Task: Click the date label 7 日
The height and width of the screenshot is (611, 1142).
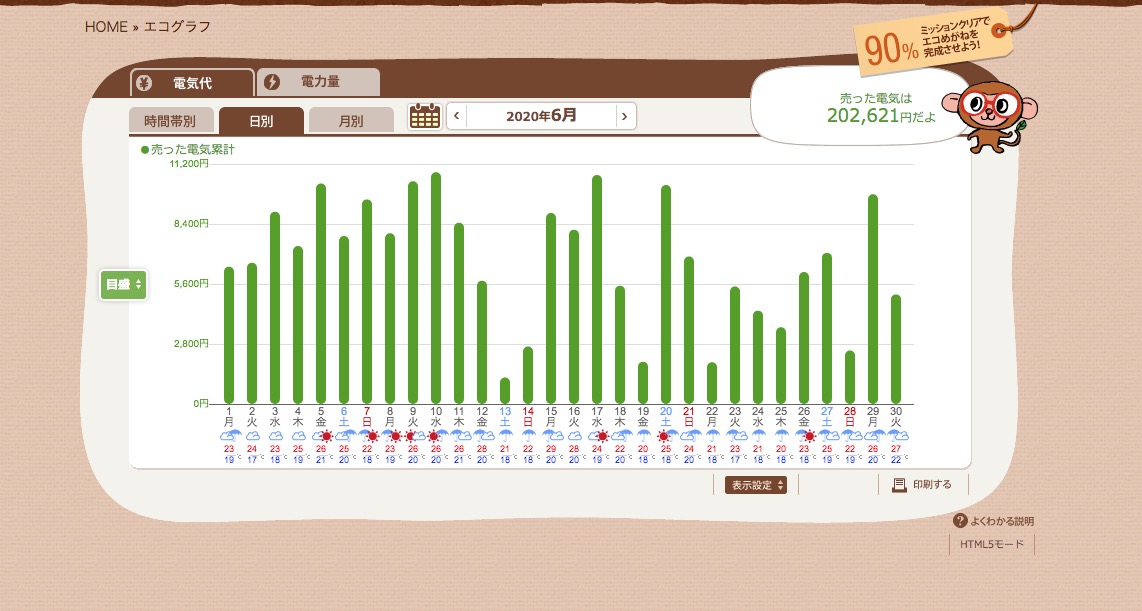Action: (x=367, y=417)
